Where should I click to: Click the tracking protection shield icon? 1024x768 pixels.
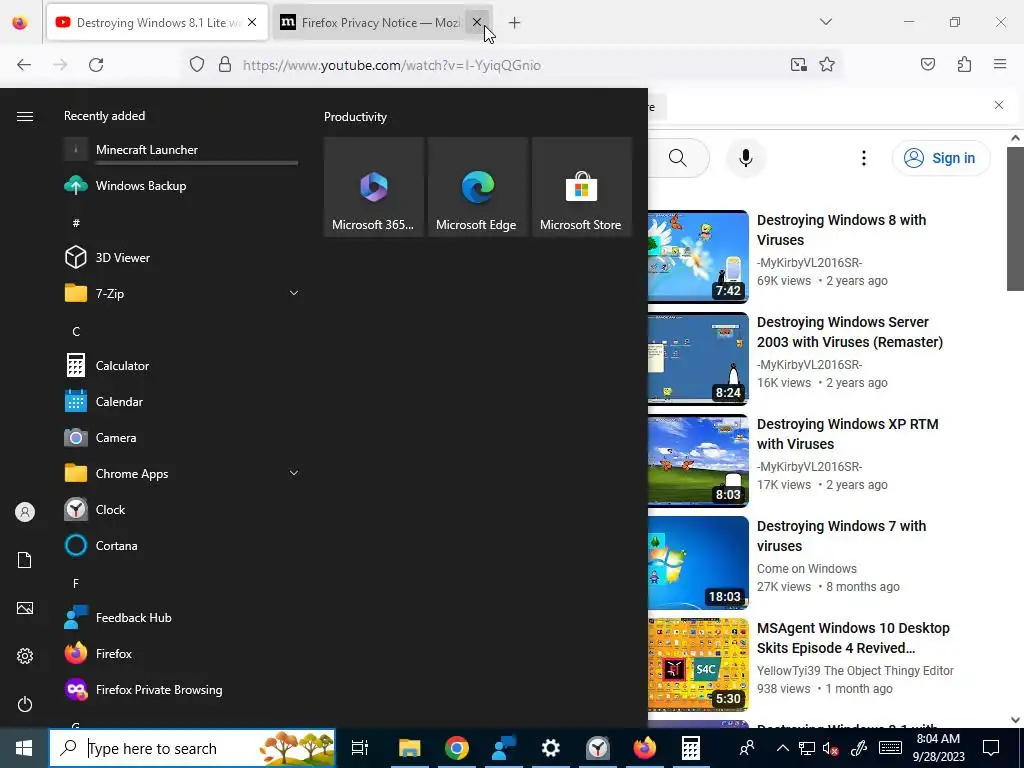pos(197,65)
